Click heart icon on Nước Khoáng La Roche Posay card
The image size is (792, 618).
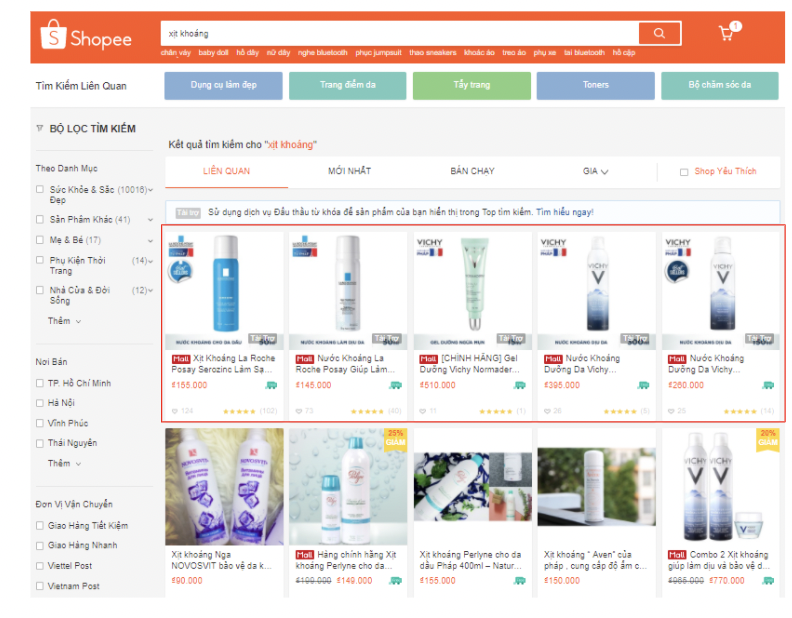click(299, 411)
